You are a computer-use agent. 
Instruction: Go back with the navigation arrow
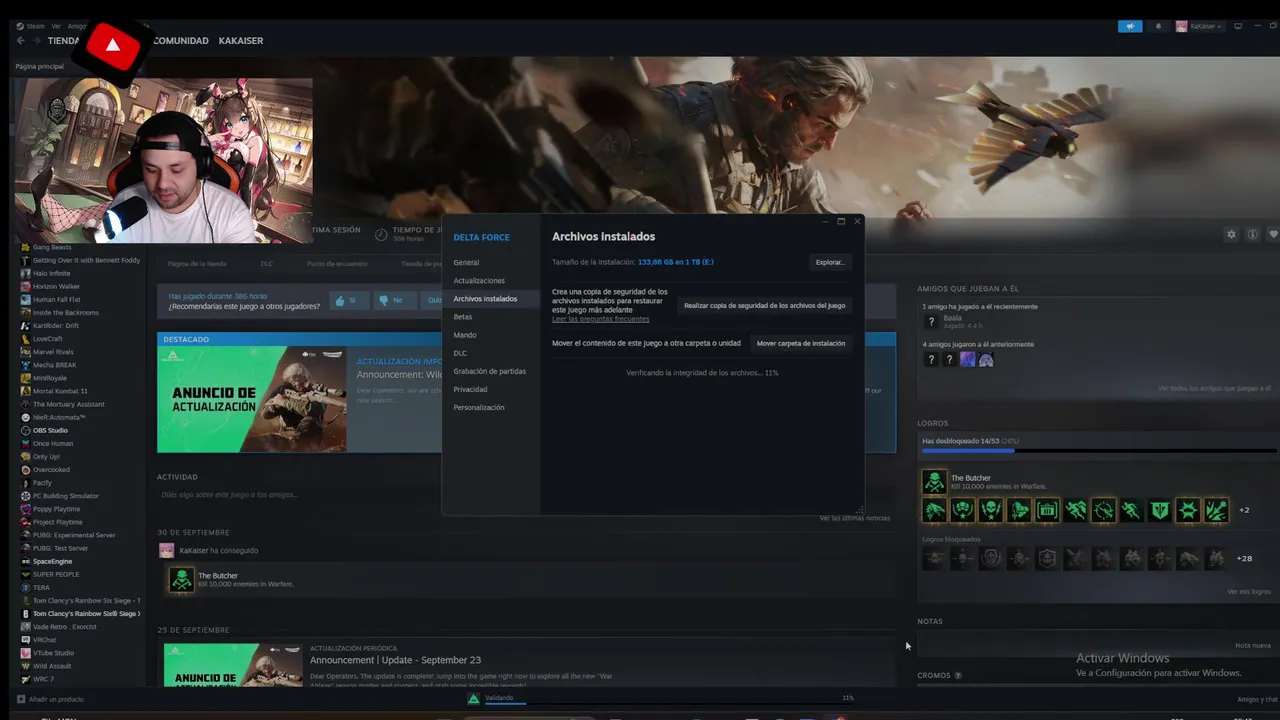20,41
